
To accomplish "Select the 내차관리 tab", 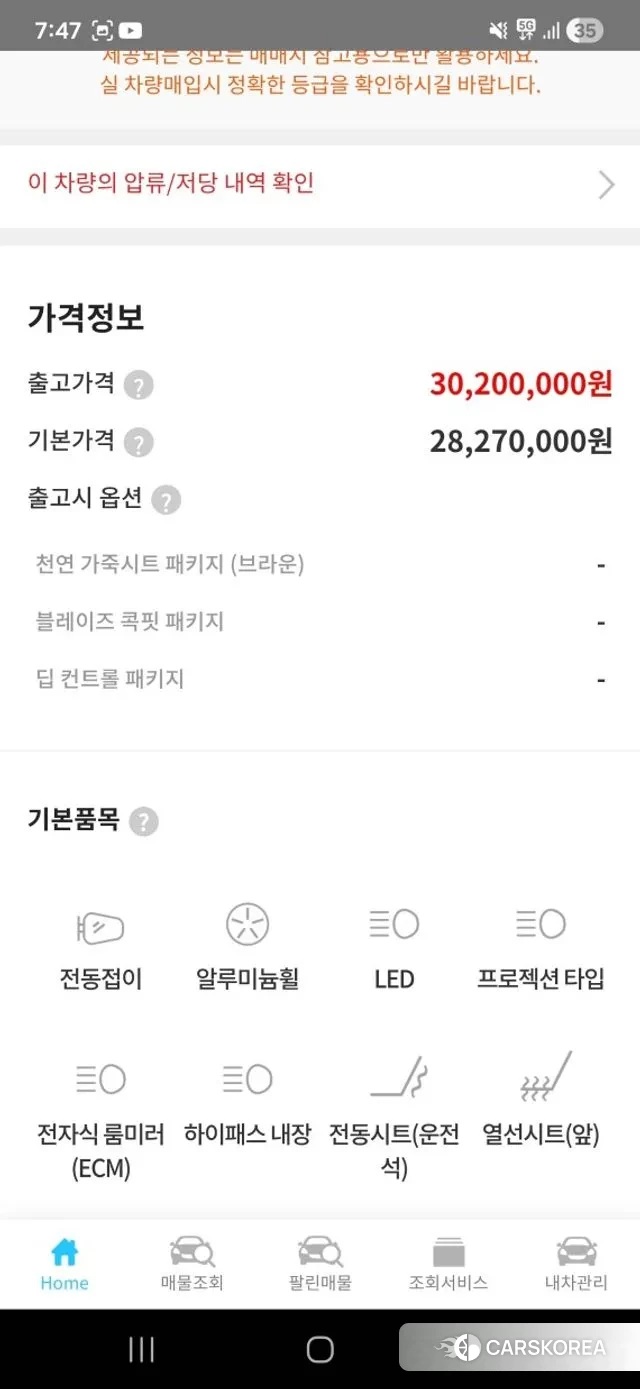I will click(x=576, y=1263).
